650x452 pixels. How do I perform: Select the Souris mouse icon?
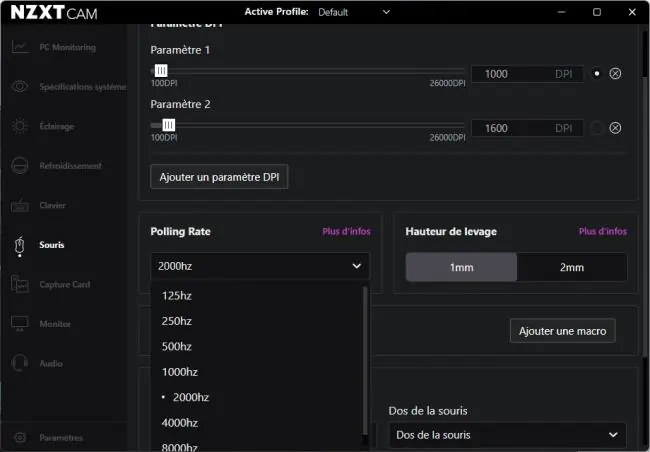click(19, 245)
